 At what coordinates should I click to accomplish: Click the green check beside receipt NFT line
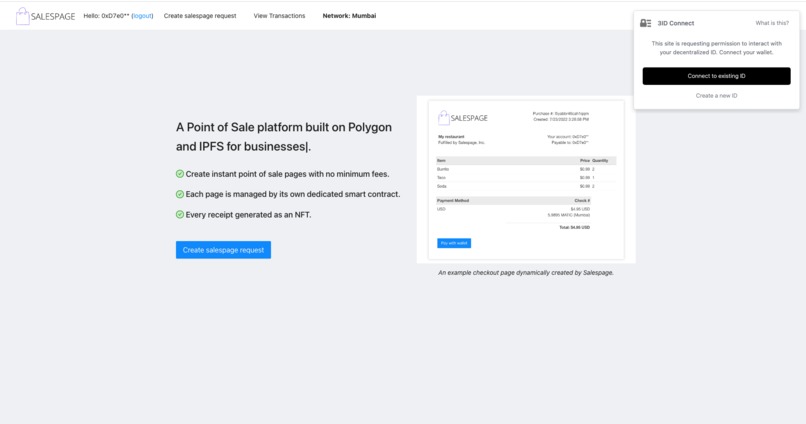pyautogui.click(x=180, y=214)
